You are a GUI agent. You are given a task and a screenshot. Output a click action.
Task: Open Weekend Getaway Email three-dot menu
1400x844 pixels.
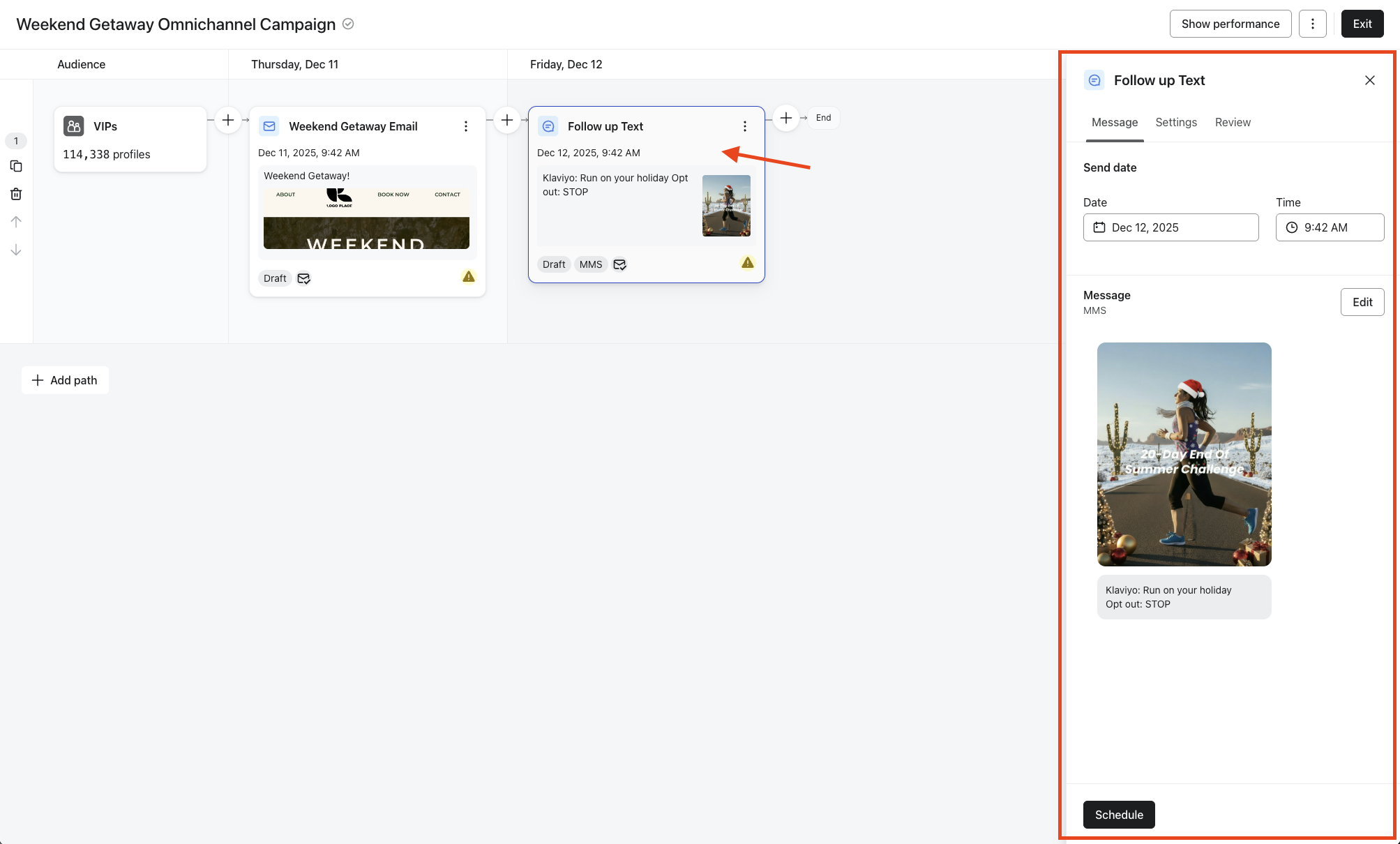tap(466, 126)
